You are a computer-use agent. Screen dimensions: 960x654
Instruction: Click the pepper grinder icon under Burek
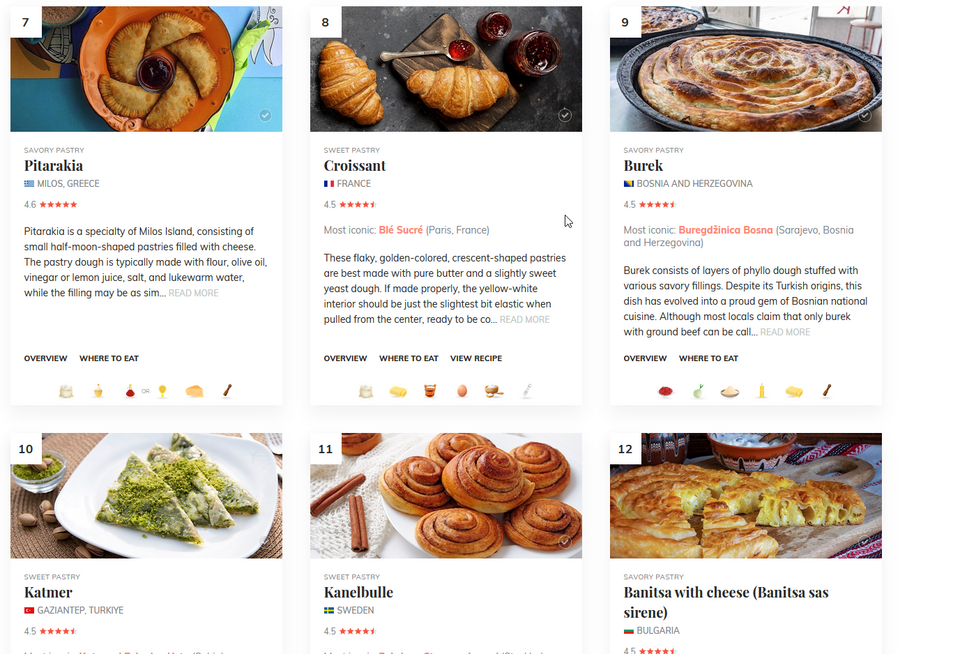pyautogui.click(x=827, y=391)
